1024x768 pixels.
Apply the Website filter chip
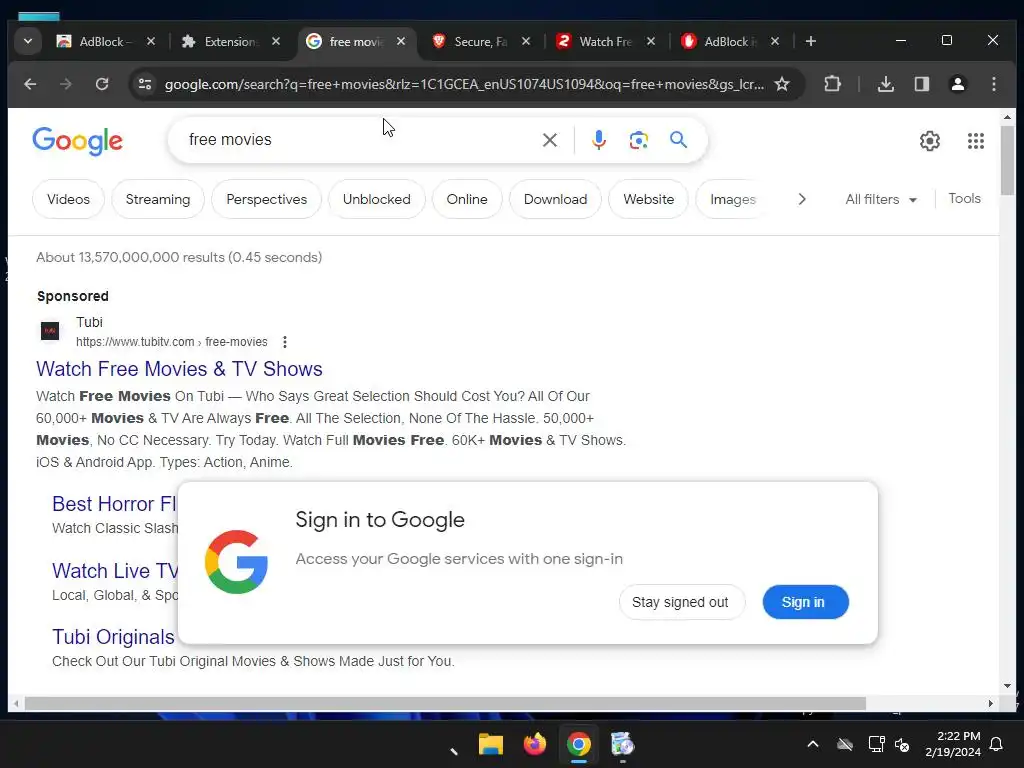coord(648,199)
